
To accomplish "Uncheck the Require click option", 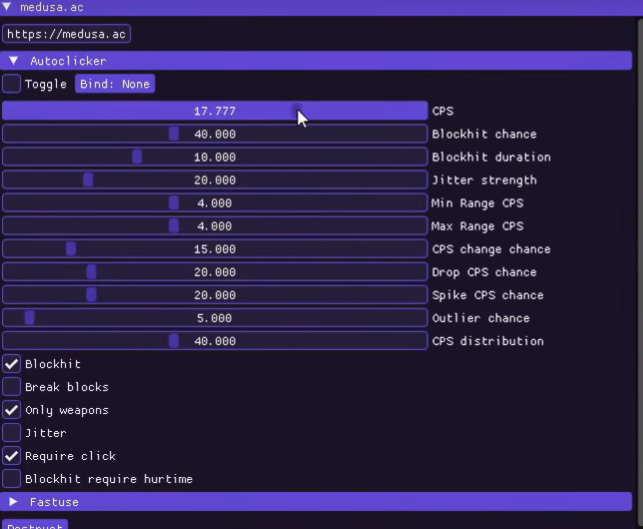I will point(11,456).
